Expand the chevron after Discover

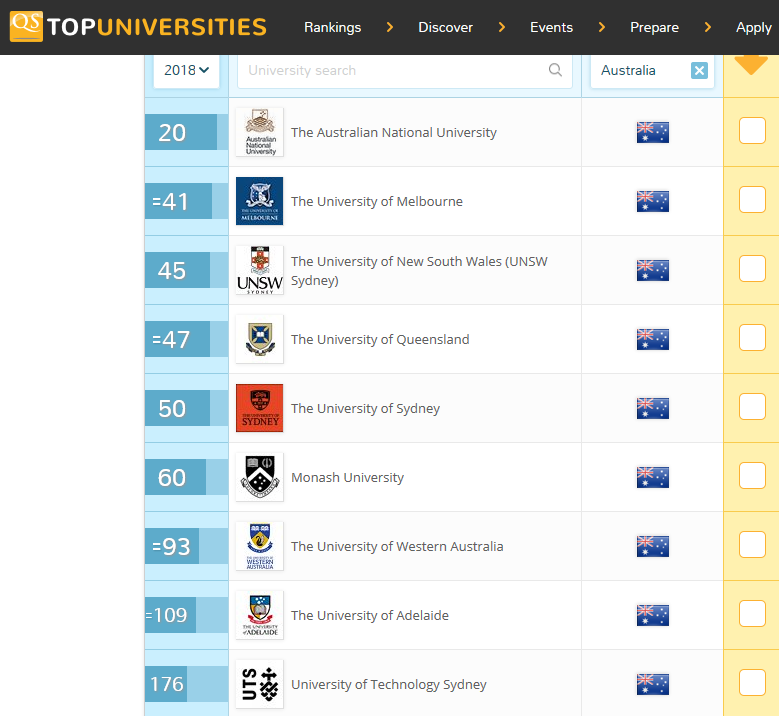pos(502,27)
